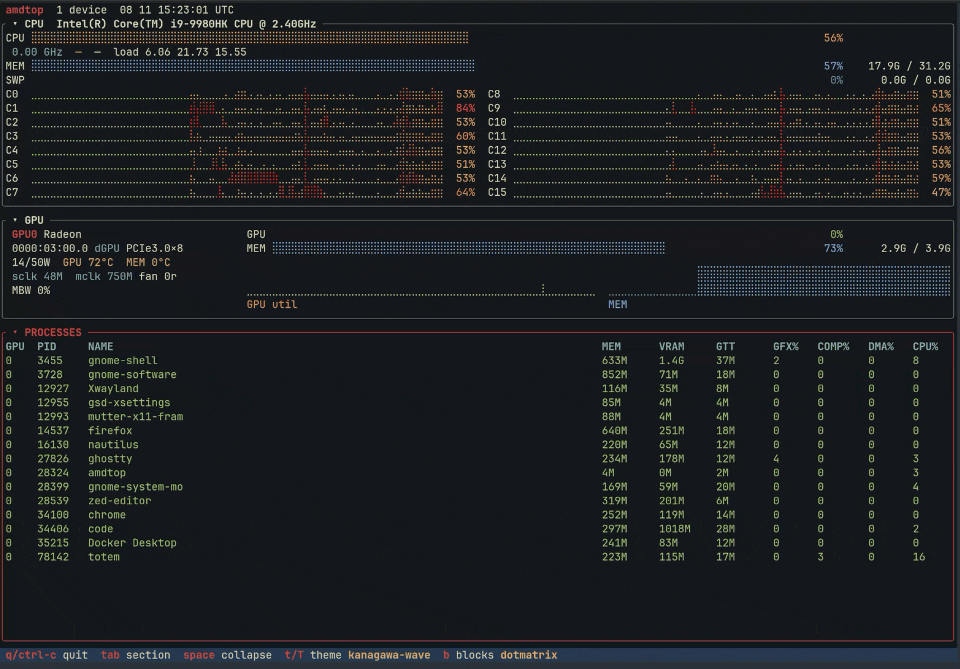Click the t/T theme shortcut
960x669 pixels.
(313, 655)
